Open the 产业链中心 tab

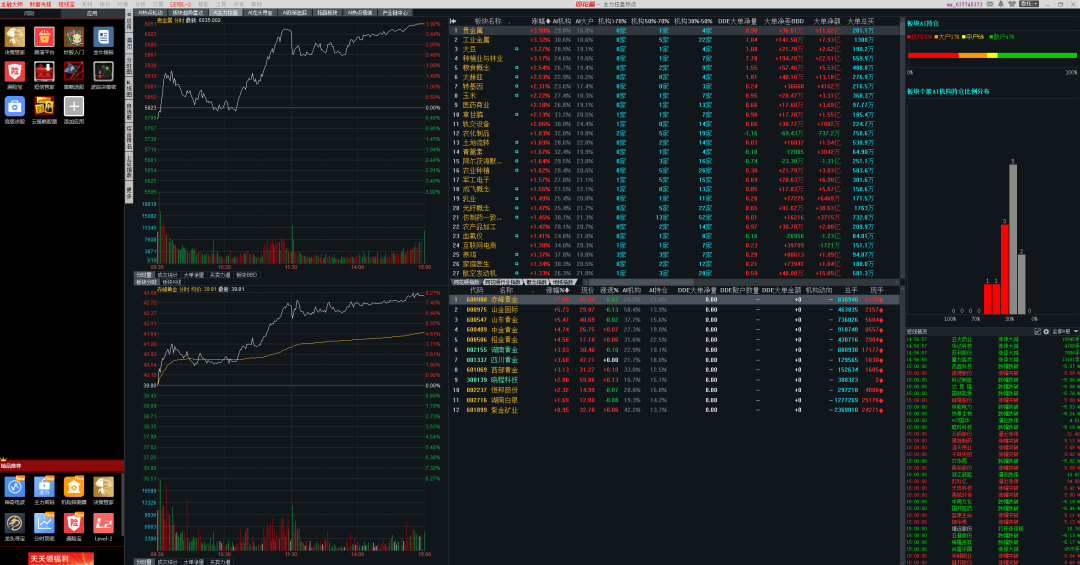pyautogui.click(x=395, y=13)
